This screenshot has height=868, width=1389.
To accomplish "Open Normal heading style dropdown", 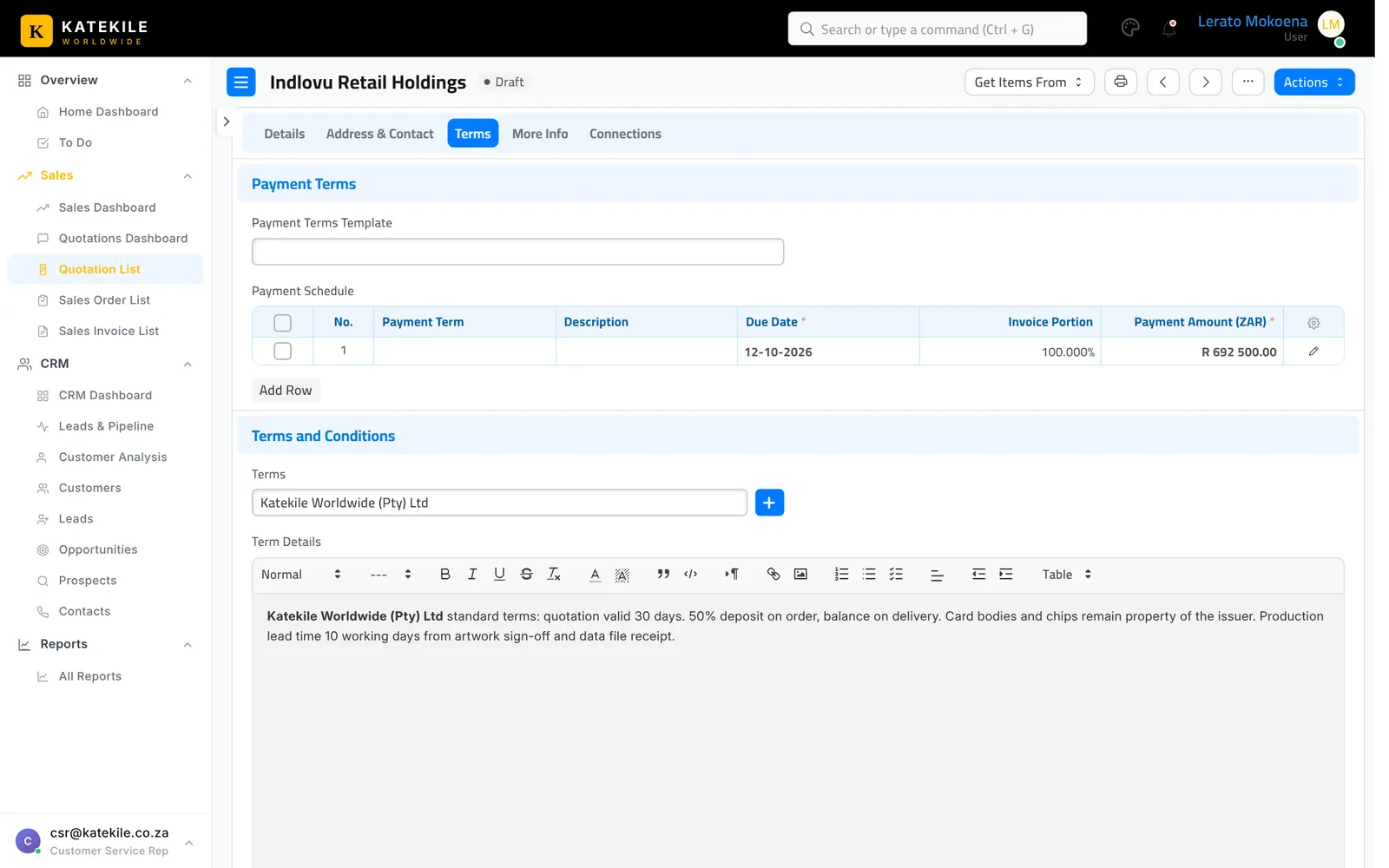I will click(300, 575).
